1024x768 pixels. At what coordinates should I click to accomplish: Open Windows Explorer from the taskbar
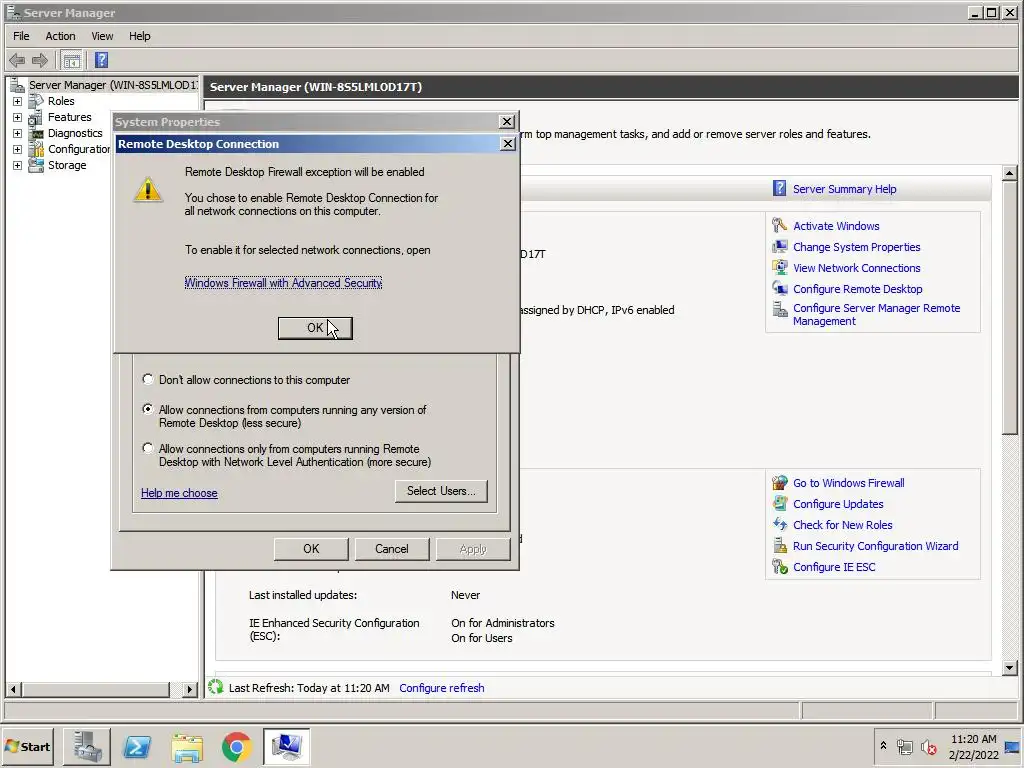click(187, 747)
